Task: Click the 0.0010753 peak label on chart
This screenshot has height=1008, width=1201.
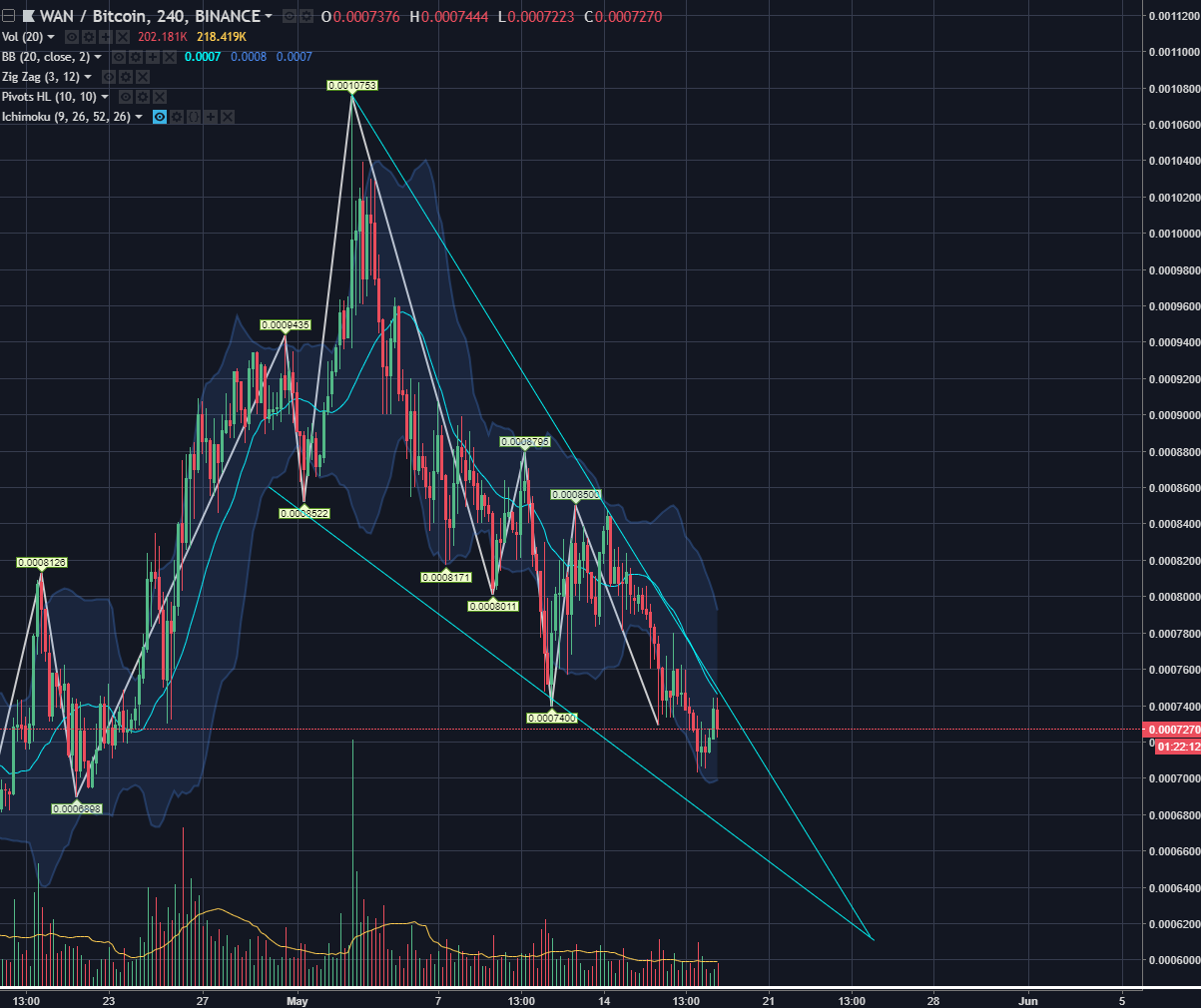Action: [351, 86]
